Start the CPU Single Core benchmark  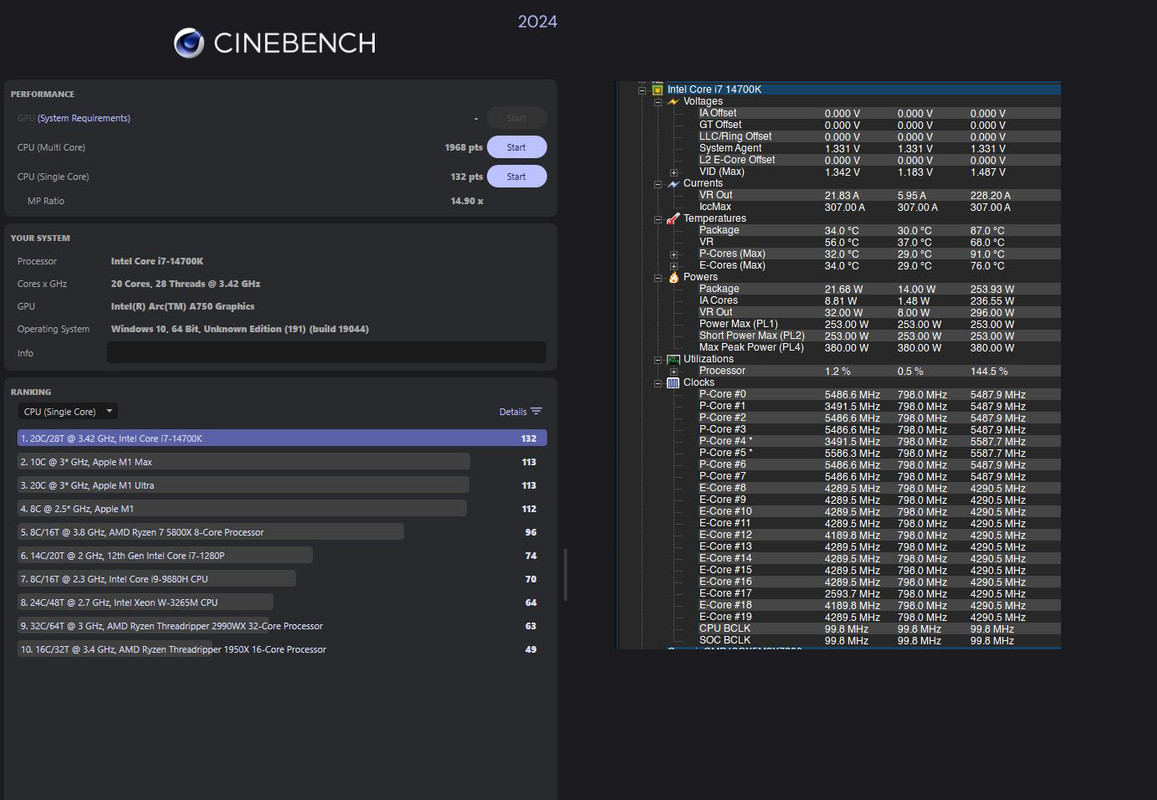tap(517, 176)
